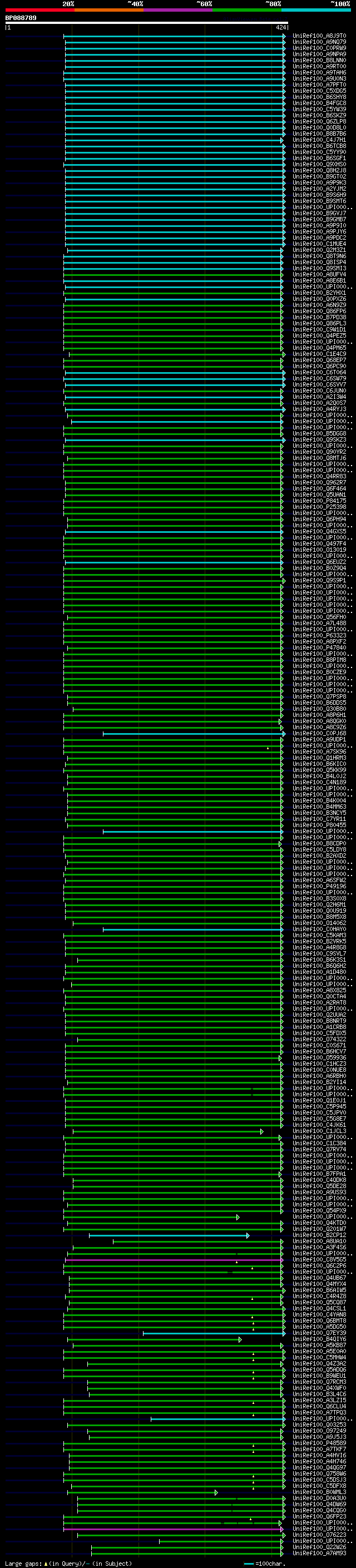
Task: Open UniRef100_B9SMT6 entry
Action: click(319, 201)
